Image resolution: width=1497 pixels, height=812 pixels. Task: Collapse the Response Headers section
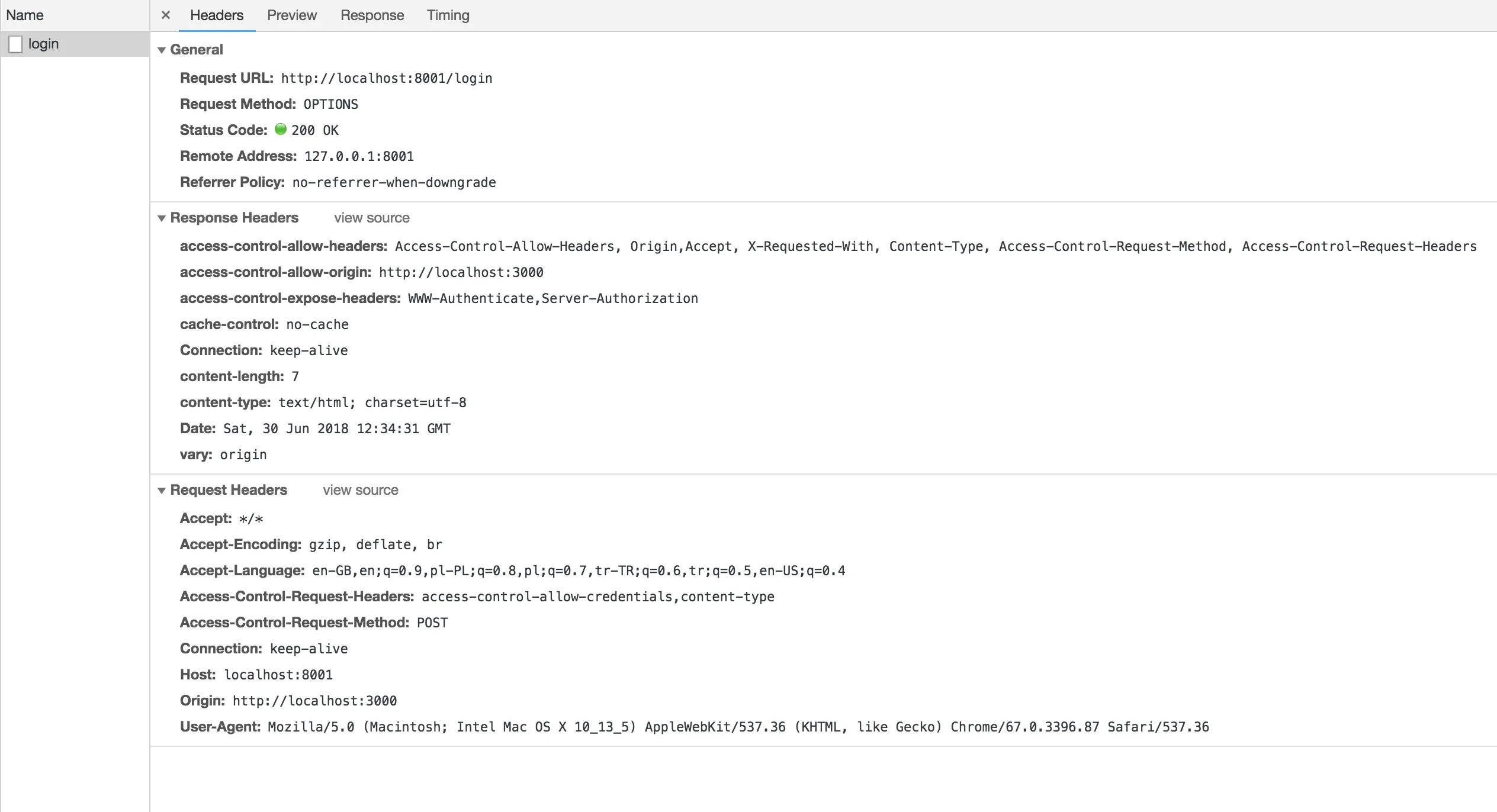(x=162, y=218)
